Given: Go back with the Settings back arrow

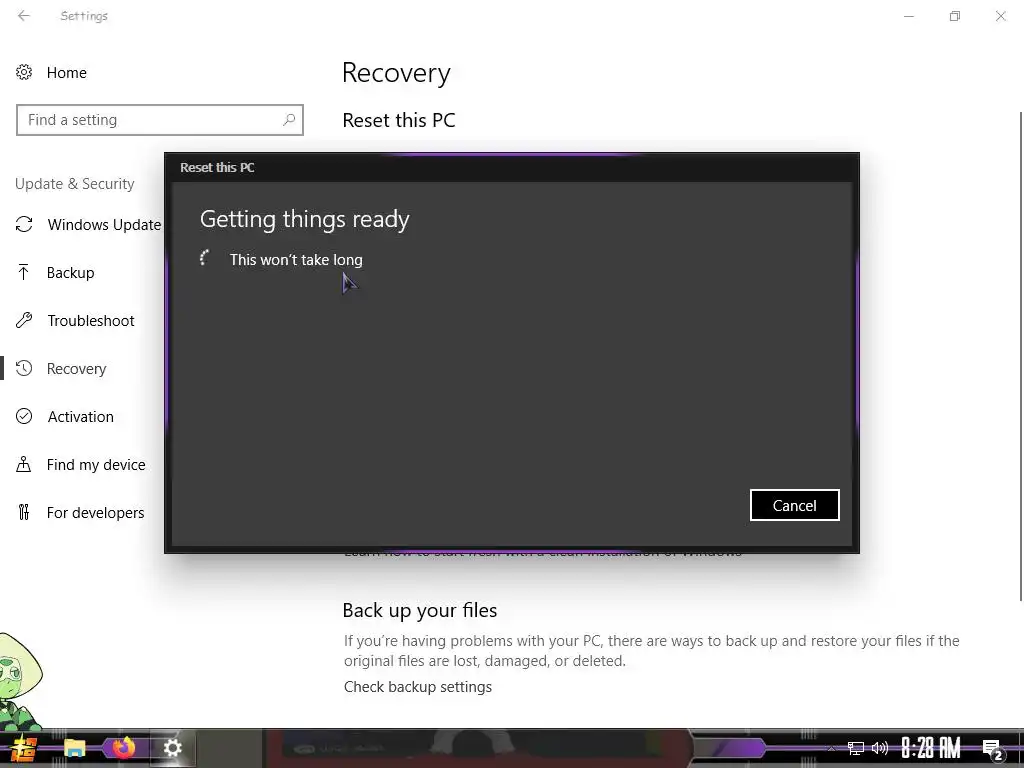Looking at the screenshot, I should 24,16.
